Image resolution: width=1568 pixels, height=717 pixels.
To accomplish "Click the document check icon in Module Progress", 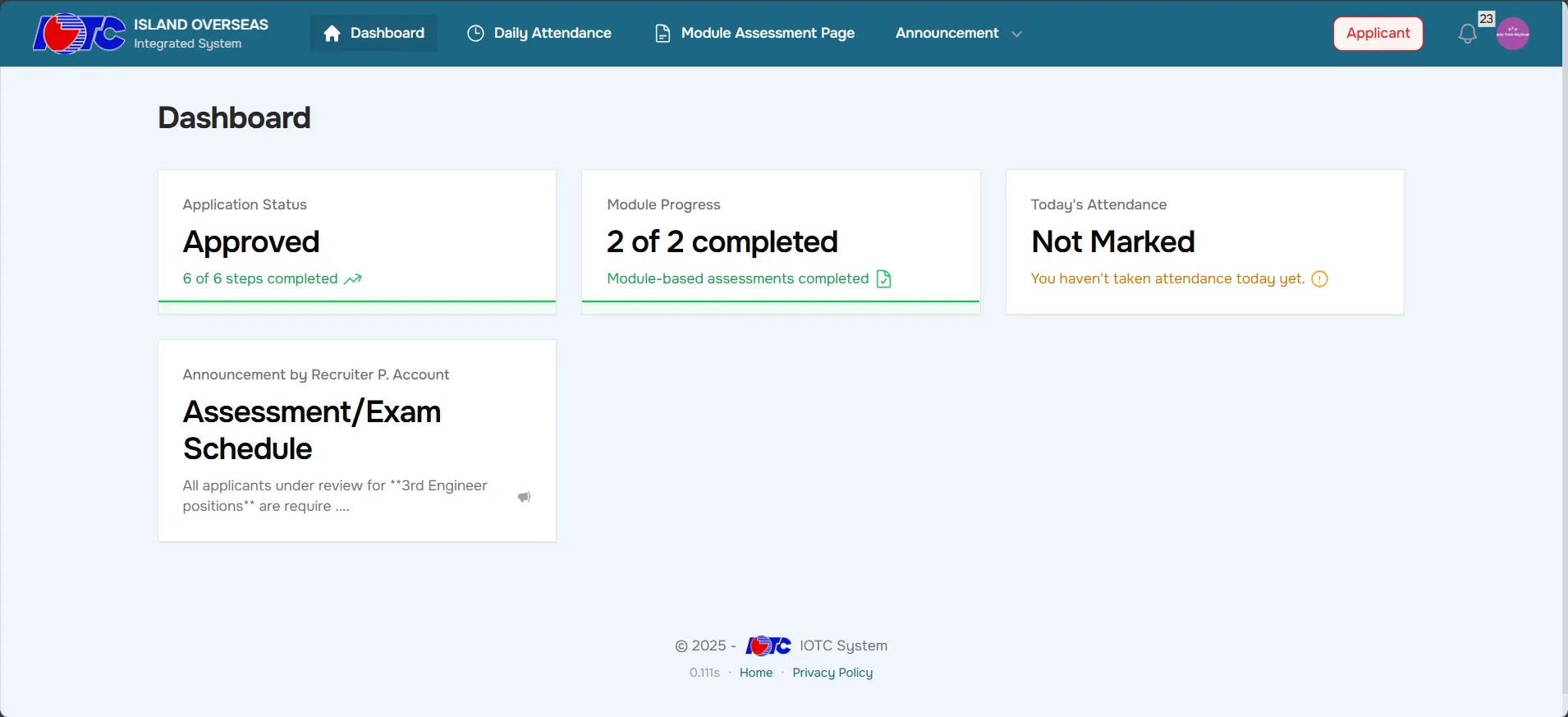I will tap(883, 279).
